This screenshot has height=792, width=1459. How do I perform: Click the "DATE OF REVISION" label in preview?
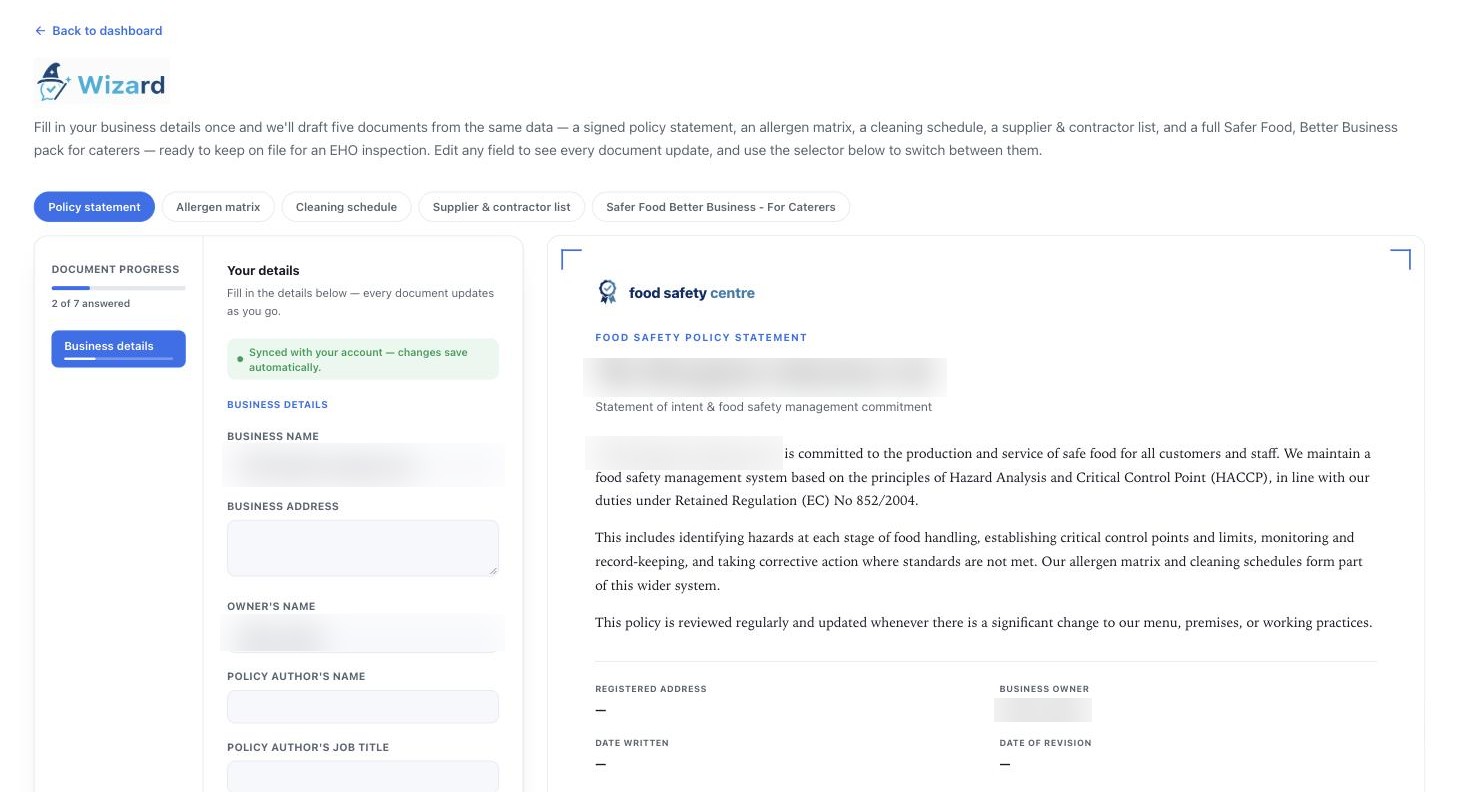coord(1045,743)
